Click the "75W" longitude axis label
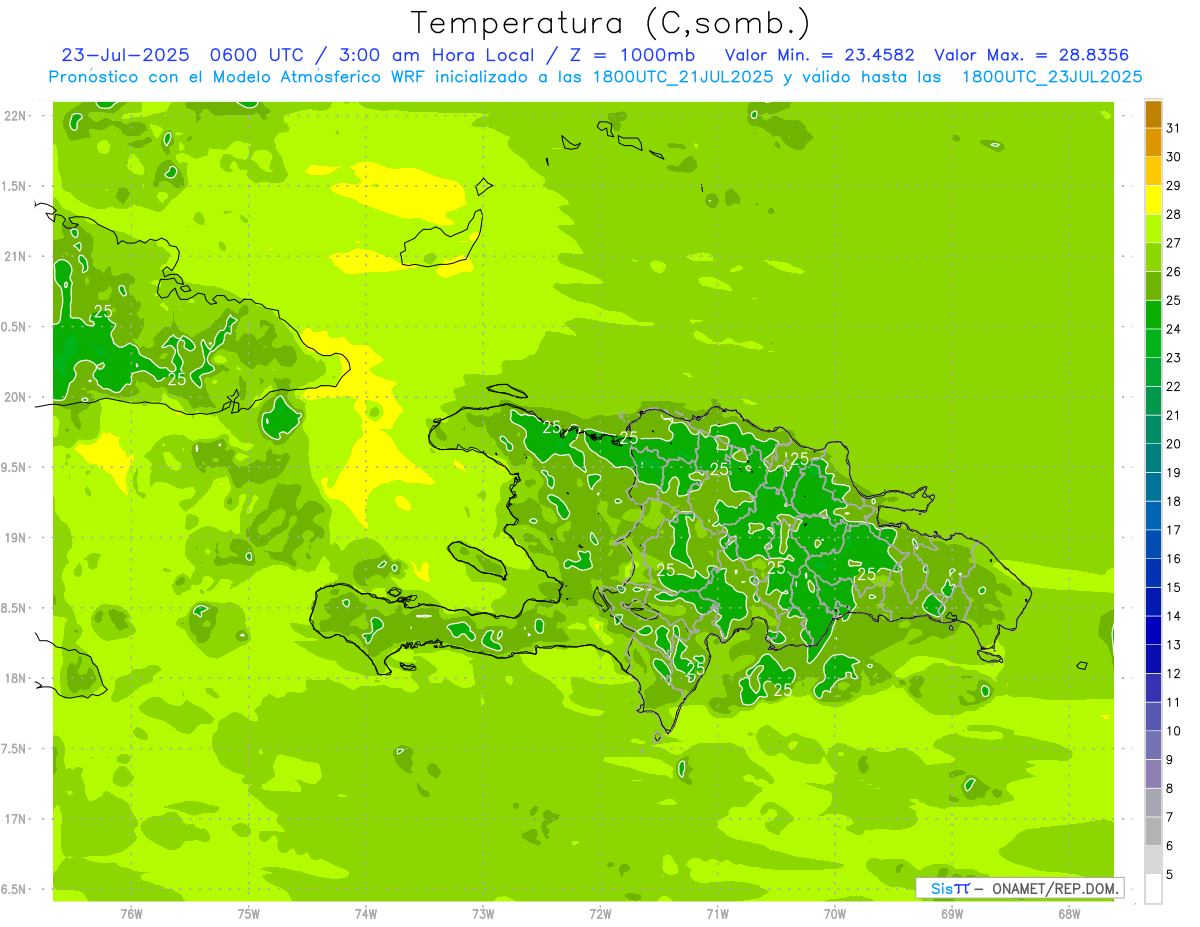Image resolution: width=1200 pixels, height=927 pixels. coord(249,913)
